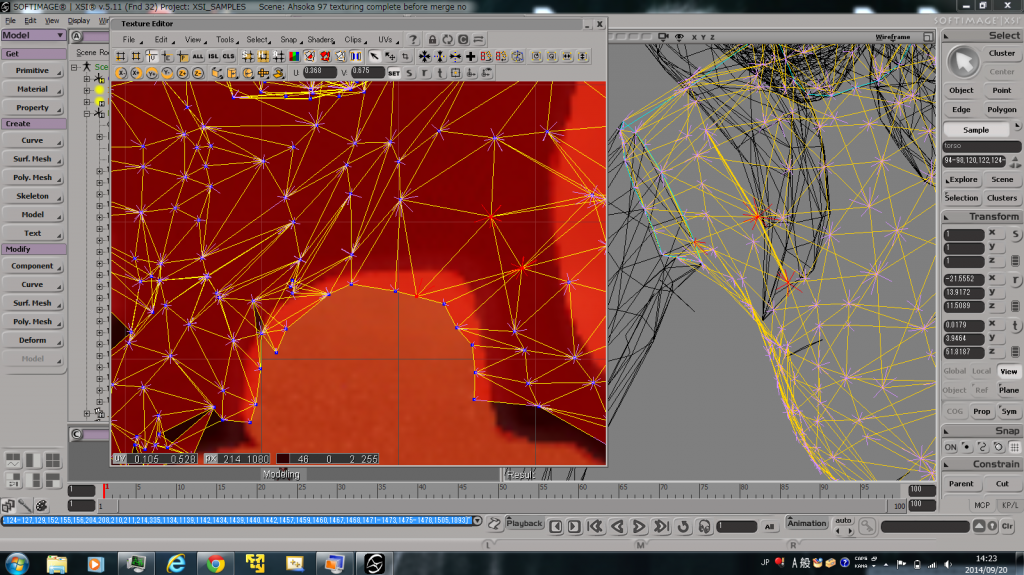The width and height of the screenshot is (1024, 575).
Task: Toggle Local transform mode
Action: click(981, 371)
